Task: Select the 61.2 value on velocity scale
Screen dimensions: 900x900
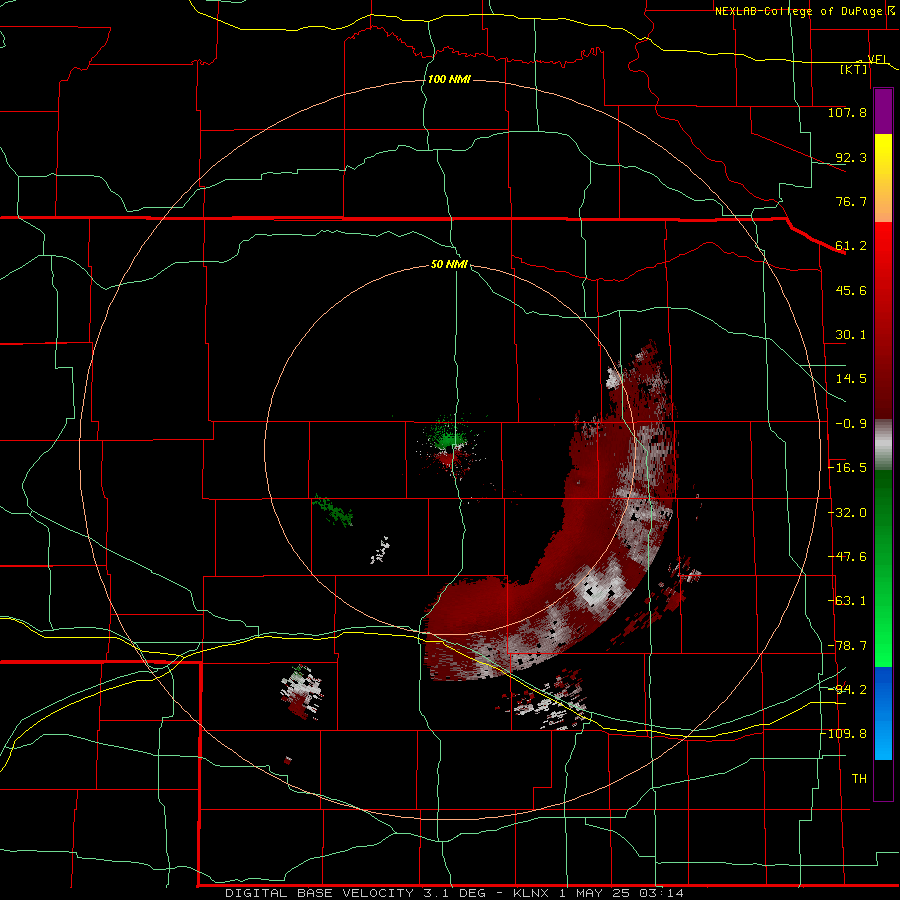Action: pos(851,246)
